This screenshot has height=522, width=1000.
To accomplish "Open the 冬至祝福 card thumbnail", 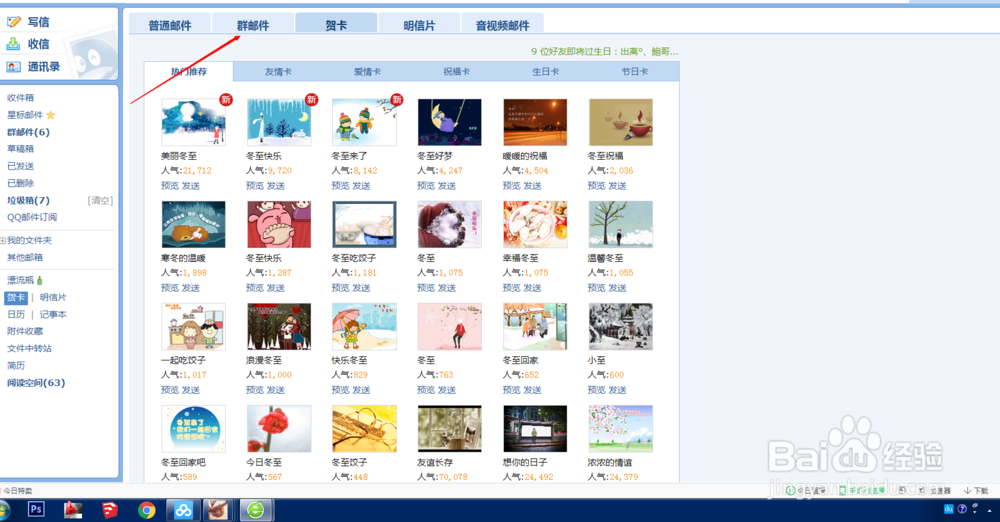I will coord(621,123).
